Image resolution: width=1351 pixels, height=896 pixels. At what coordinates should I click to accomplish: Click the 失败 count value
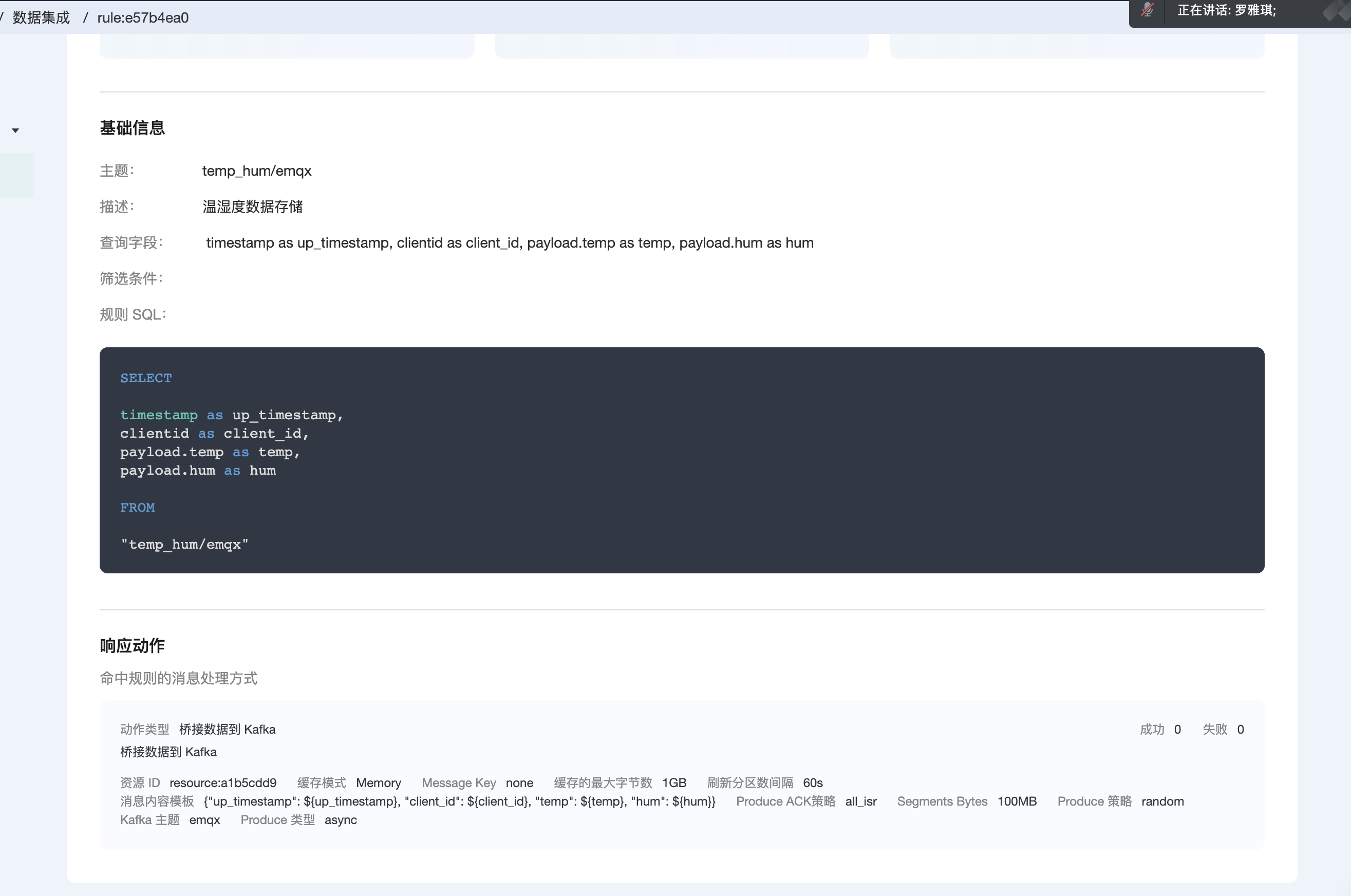coord(1240,730)
